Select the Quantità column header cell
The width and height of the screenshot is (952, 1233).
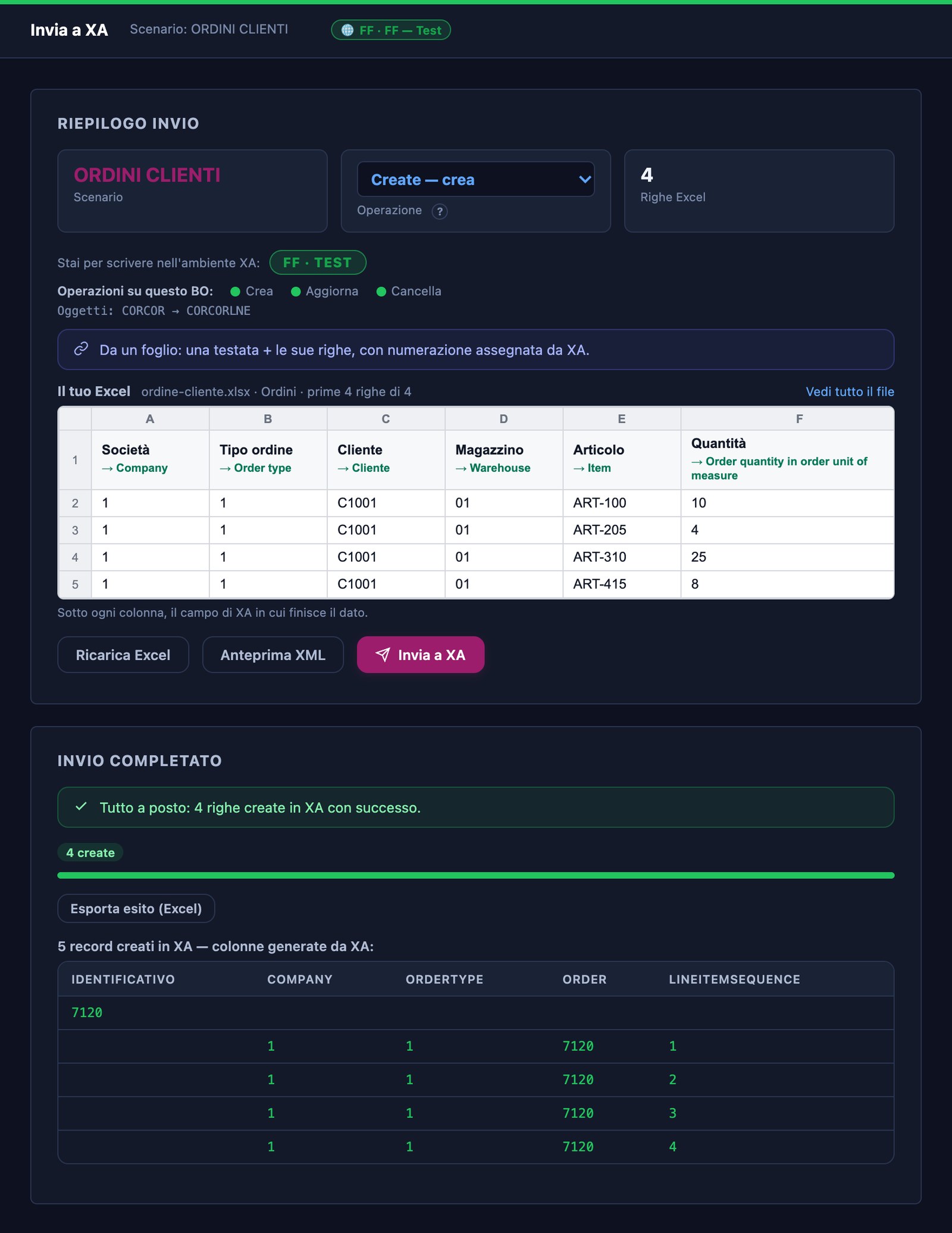787,459
